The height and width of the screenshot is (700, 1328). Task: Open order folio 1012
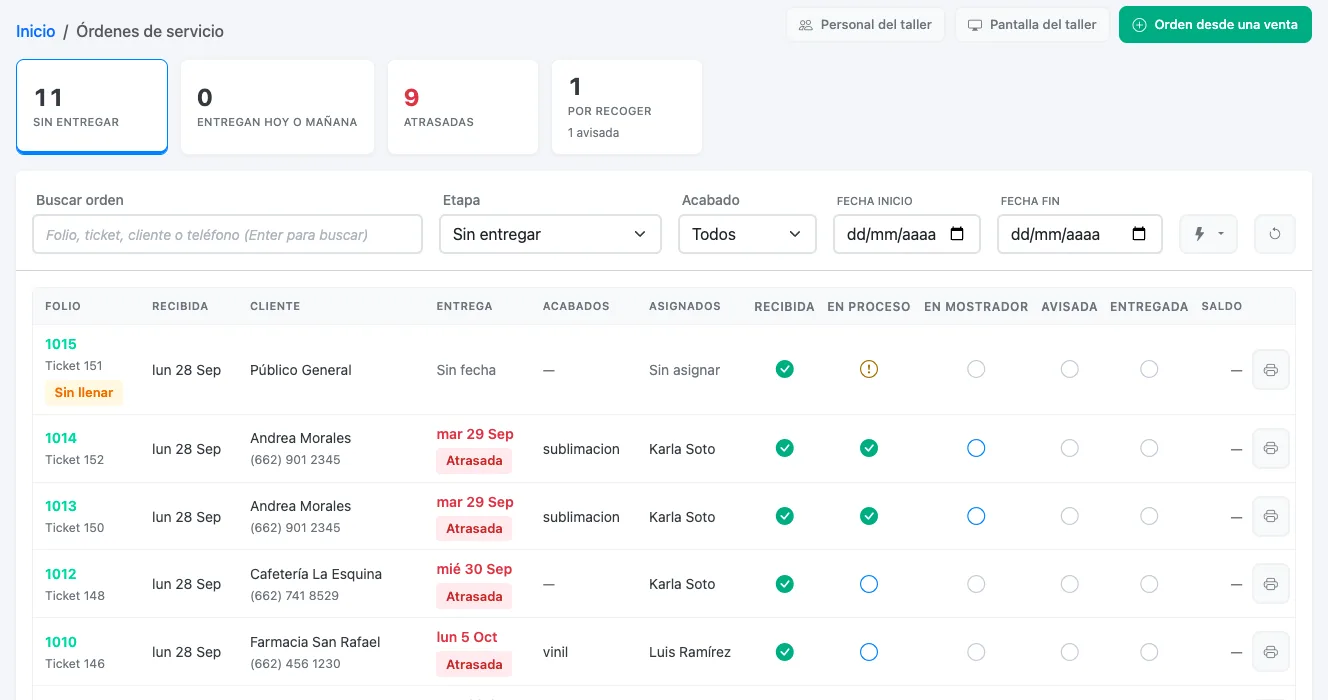pos(61,574)
